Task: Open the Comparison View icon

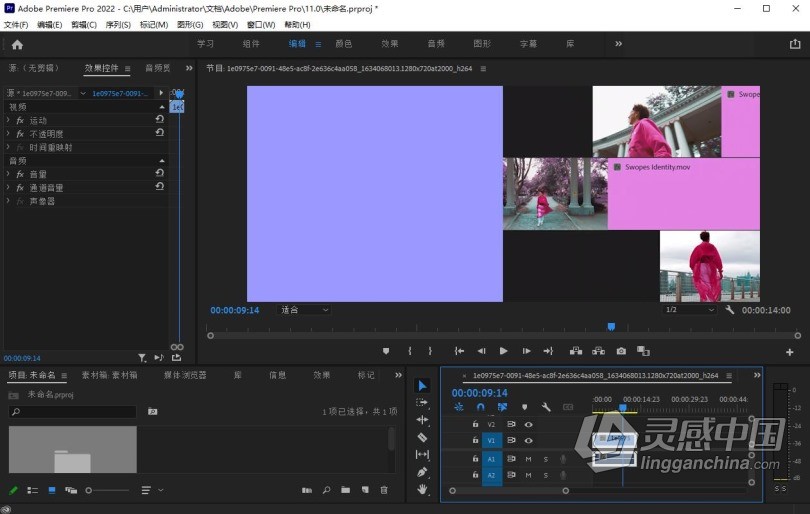Action: tap(643, 351)
